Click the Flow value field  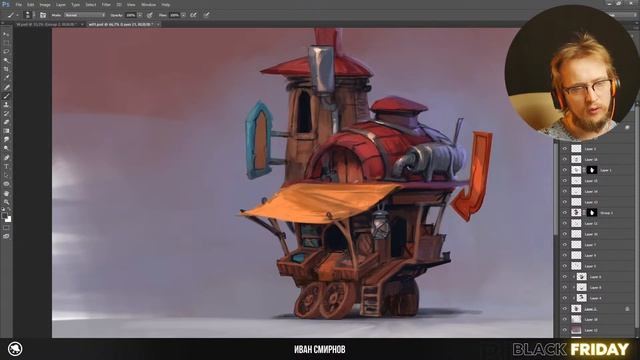point(174,15)
